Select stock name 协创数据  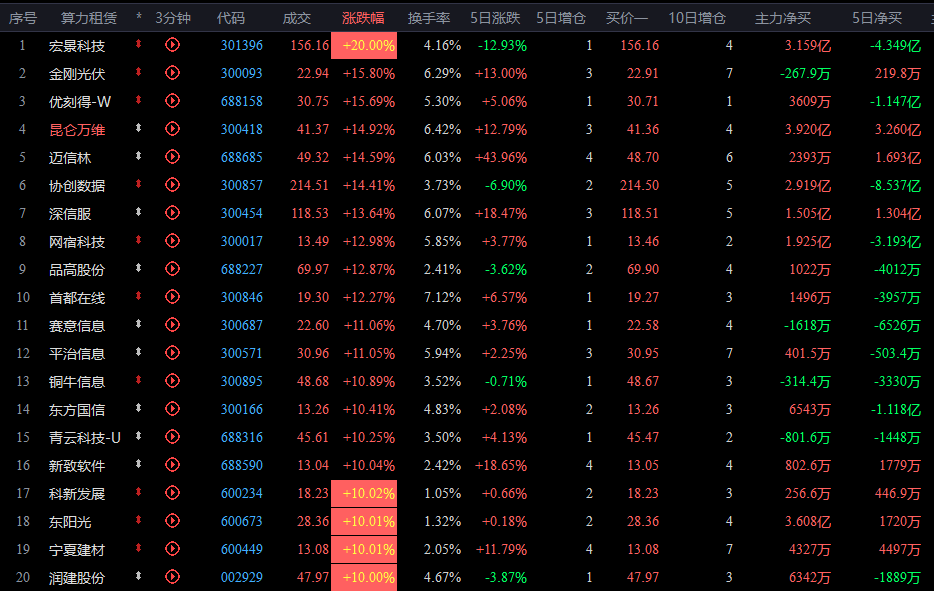[77, 186]
